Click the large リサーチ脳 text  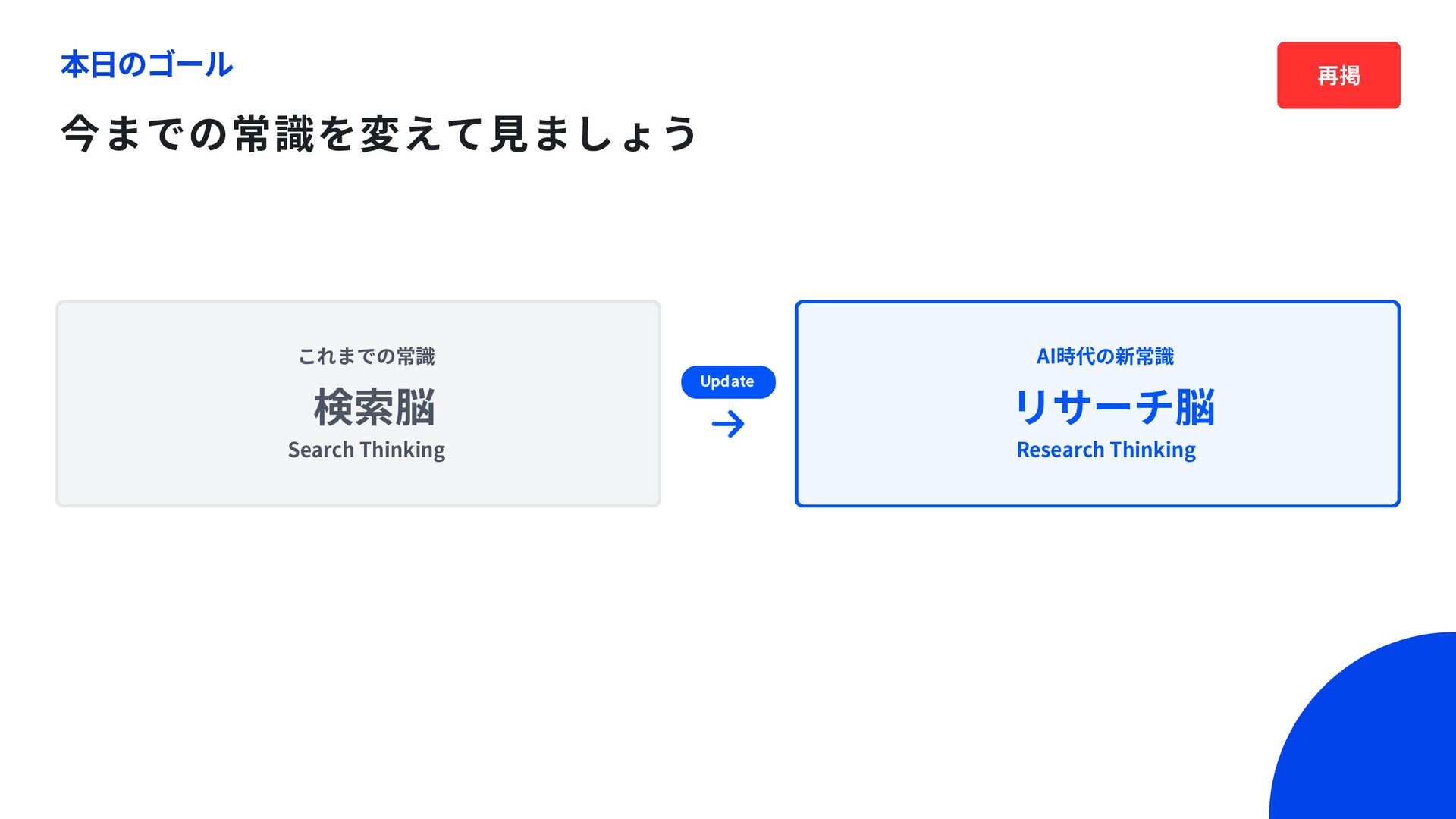[1114, 407]
